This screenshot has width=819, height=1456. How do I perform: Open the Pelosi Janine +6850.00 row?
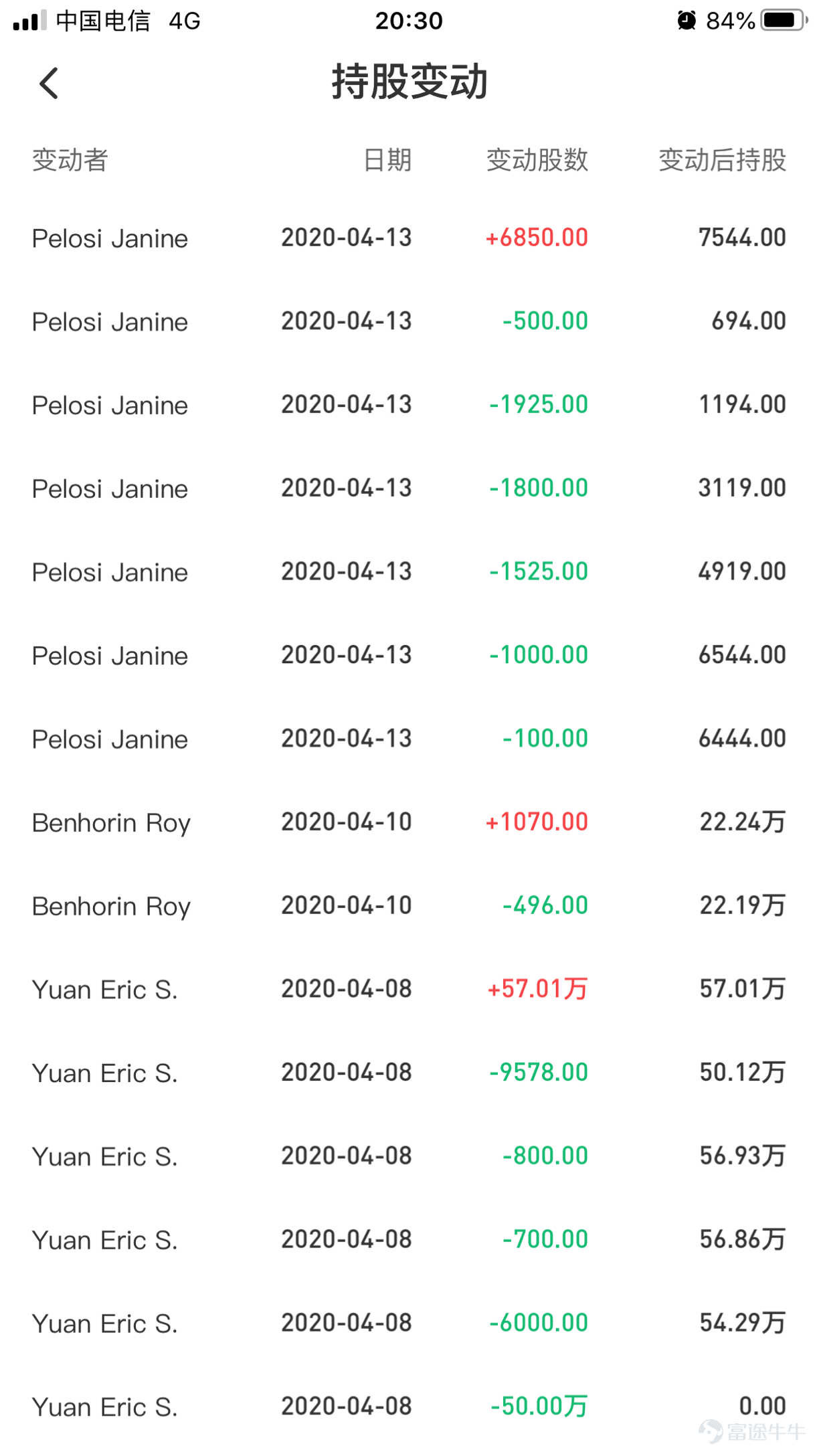click(409, 238)
